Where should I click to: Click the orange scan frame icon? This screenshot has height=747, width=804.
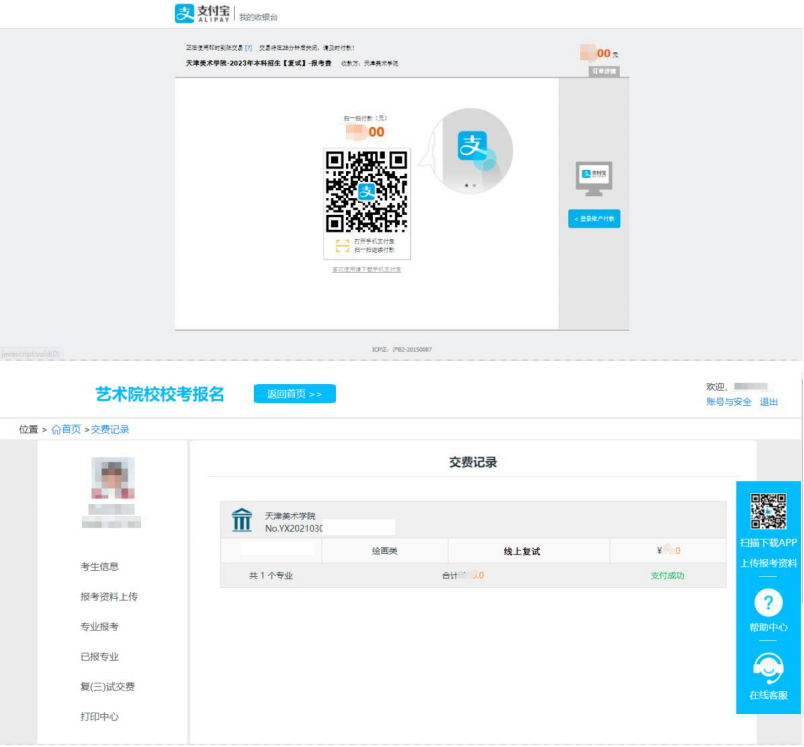(342, 246)
